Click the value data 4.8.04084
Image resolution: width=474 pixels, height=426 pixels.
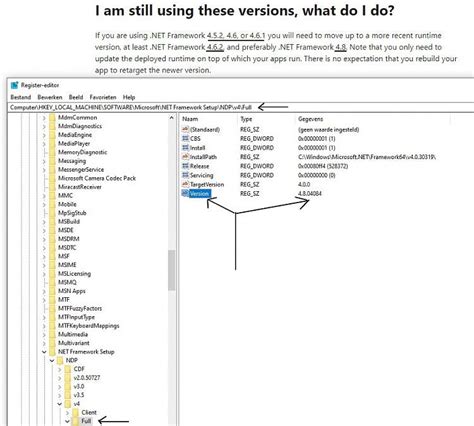pyautogui.click(x=310, y=193)
